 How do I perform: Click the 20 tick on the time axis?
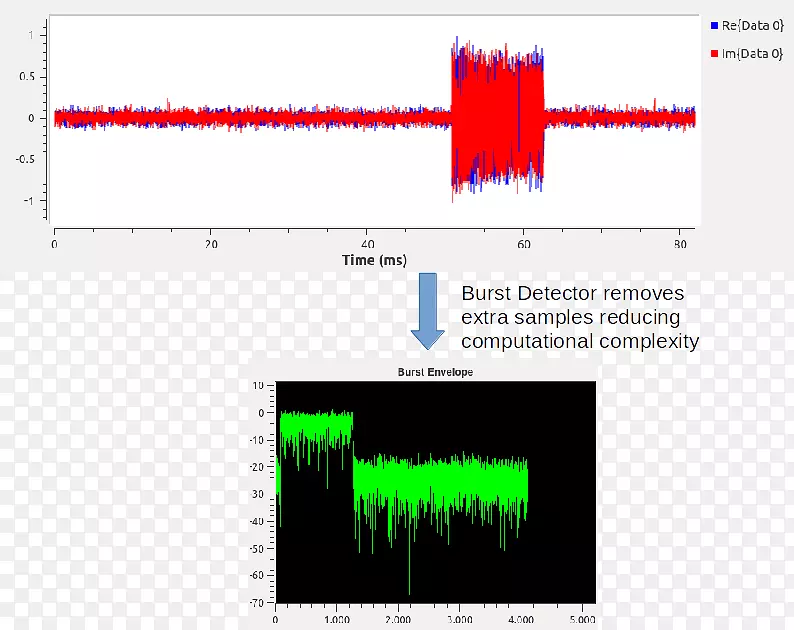pos(211,243)
